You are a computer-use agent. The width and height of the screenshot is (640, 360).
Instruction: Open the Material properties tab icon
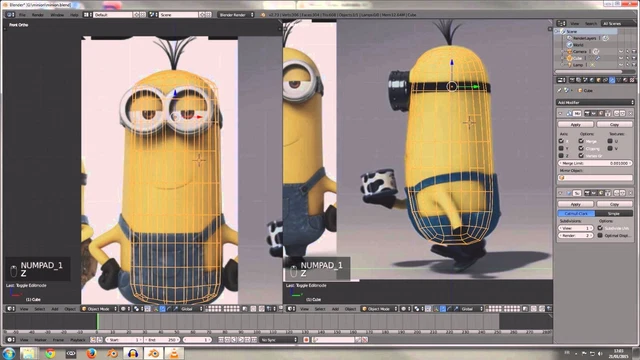click(x=625, y=80)
